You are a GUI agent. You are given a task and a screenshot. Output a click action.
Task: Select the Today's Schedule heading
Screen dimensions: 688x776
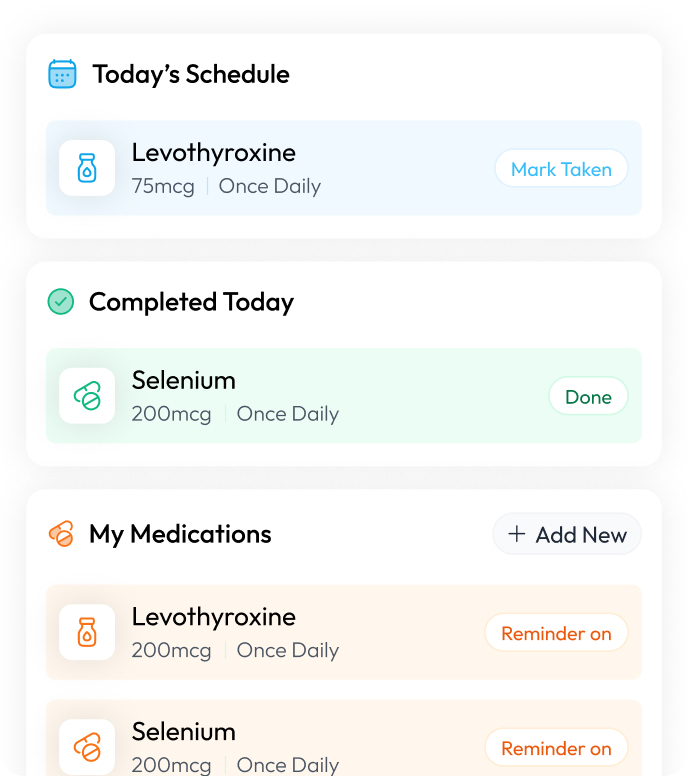coord(191,74)
